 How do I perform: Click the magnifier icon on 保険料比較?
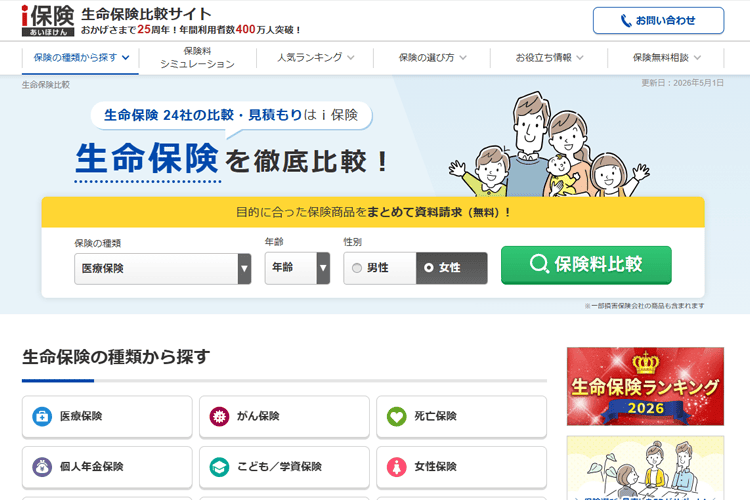pyautogui.click(x=539, y=264)
